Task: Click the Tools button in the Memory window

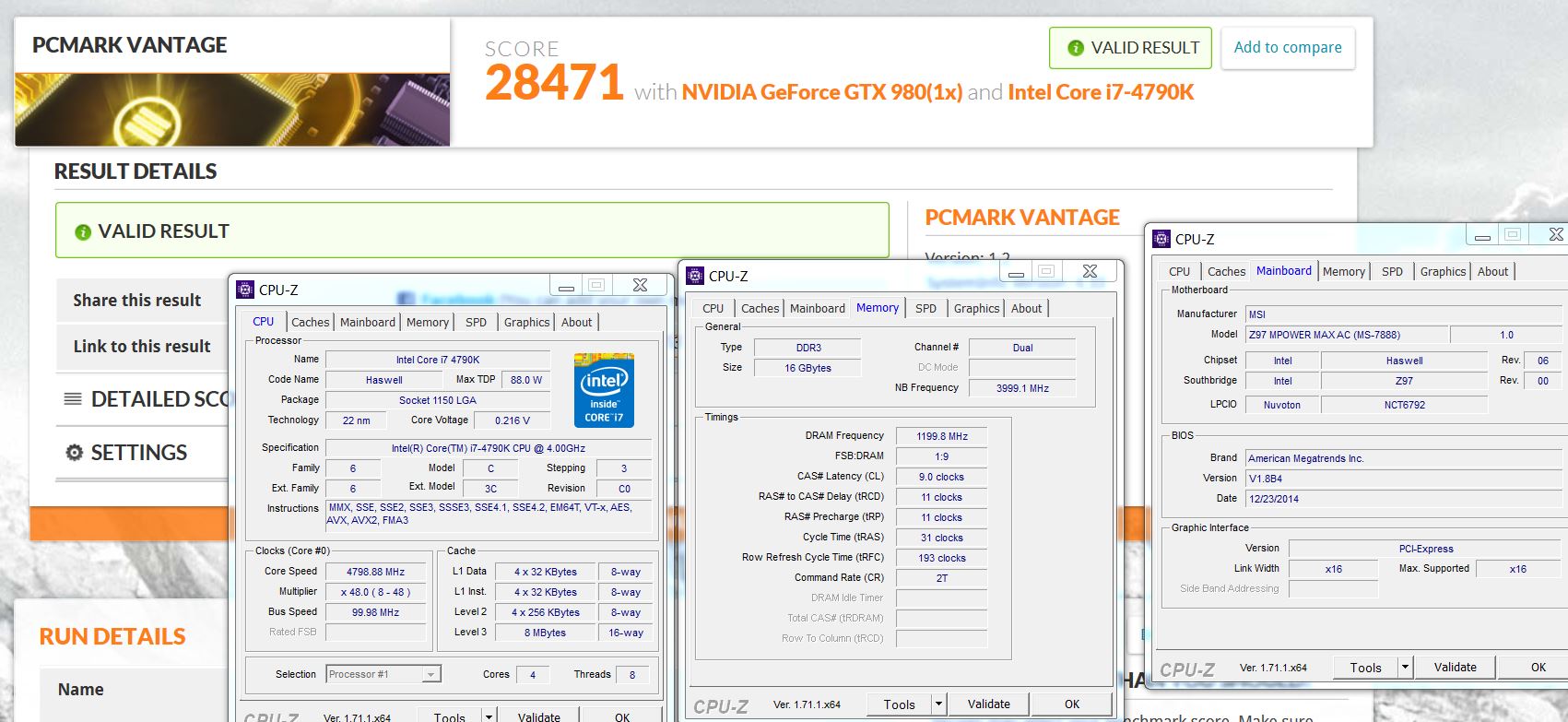Action: pyautogui.click(x=899, y=704)
